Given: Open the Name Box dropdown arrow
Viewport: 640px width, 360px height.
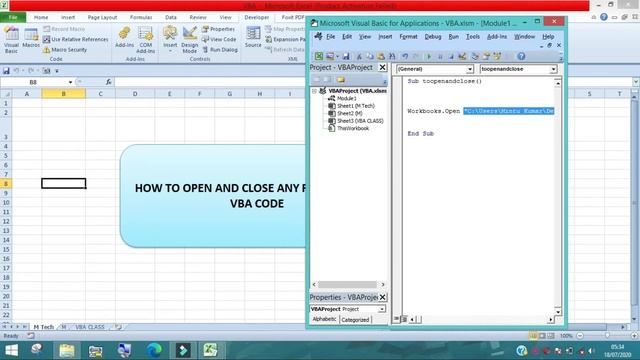Looking at the screenshot, I should tap(70, 82).
